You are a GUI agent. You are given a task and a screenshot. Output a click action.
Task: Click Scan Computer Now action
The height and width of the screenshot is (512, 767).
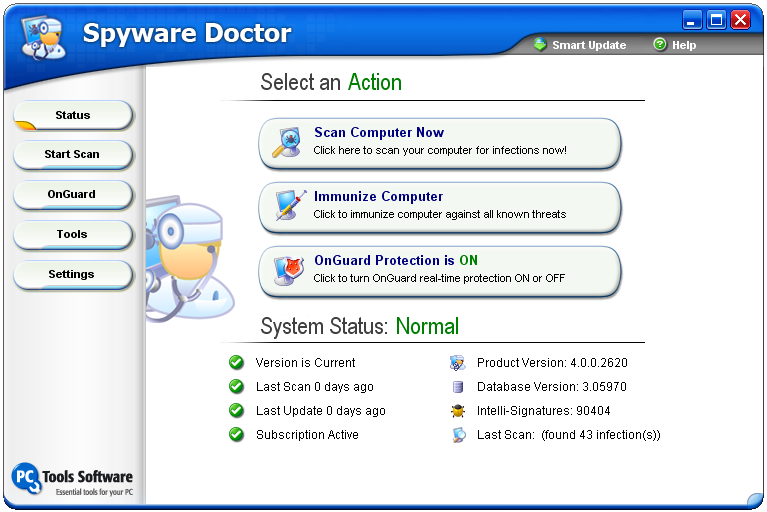pyautogui.click(x=440, y=144)
